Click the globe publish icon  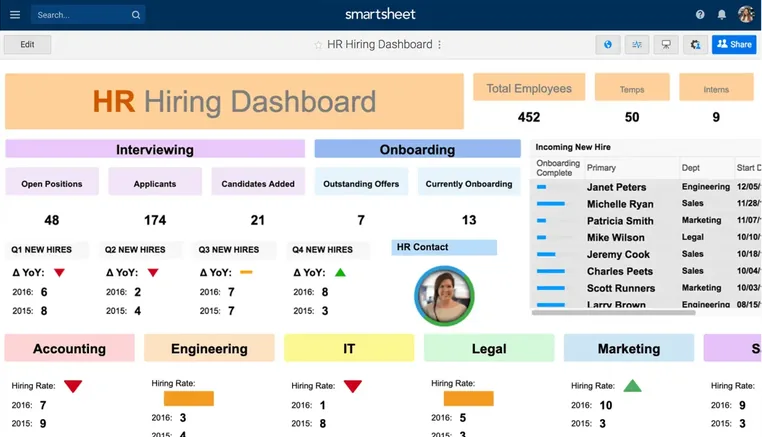(608, 45)
